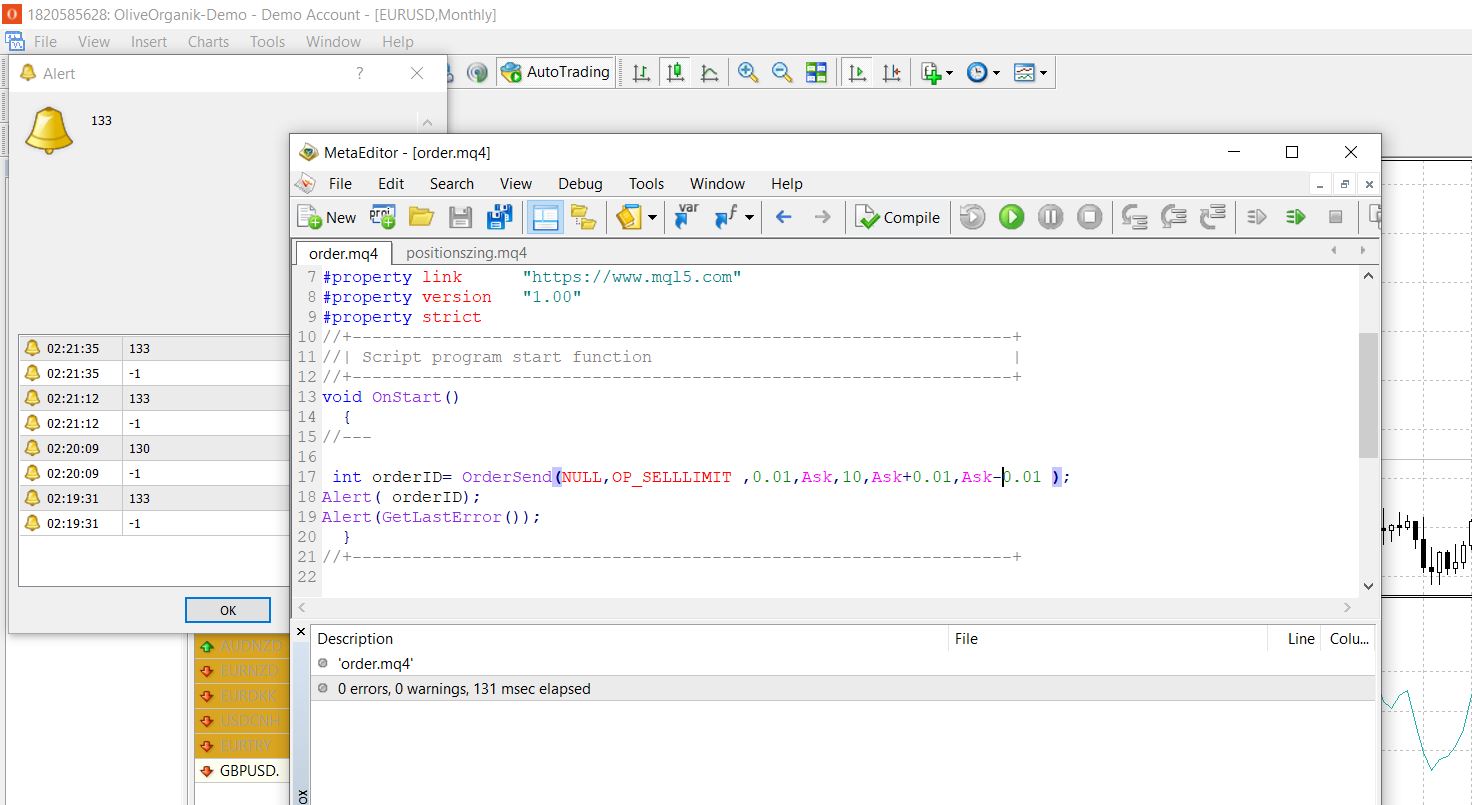This screenshot has width=1472, height=805.
Task: Toggle AutoTrading in MetaTrader toolbar
Action: (x=556, y=72)
